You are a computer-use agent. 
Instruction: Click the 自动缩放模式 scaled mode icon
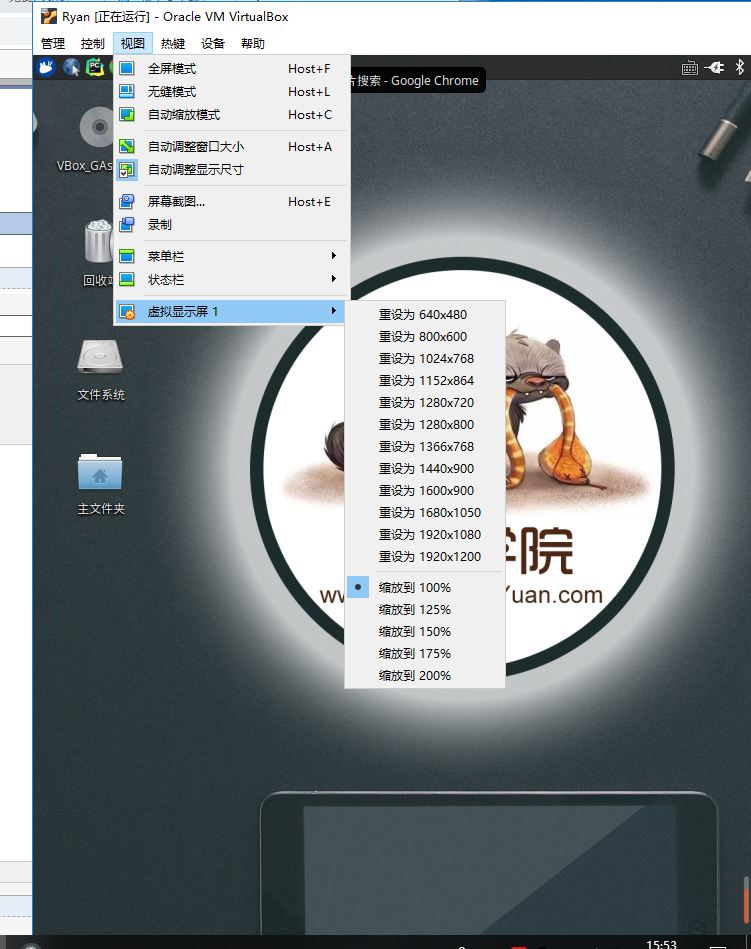(126, 114)
